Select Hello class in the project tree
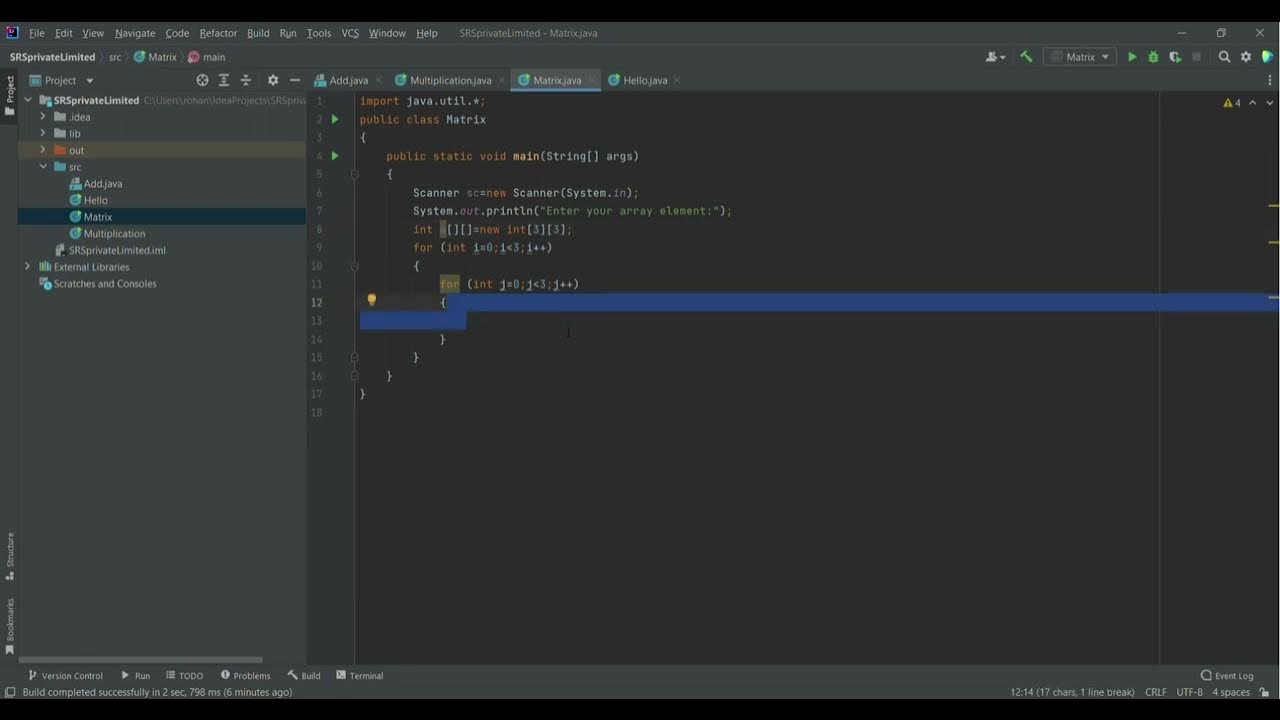Image resolution: width=1280 pixels, height=720 pixels. tap(95, 200)
